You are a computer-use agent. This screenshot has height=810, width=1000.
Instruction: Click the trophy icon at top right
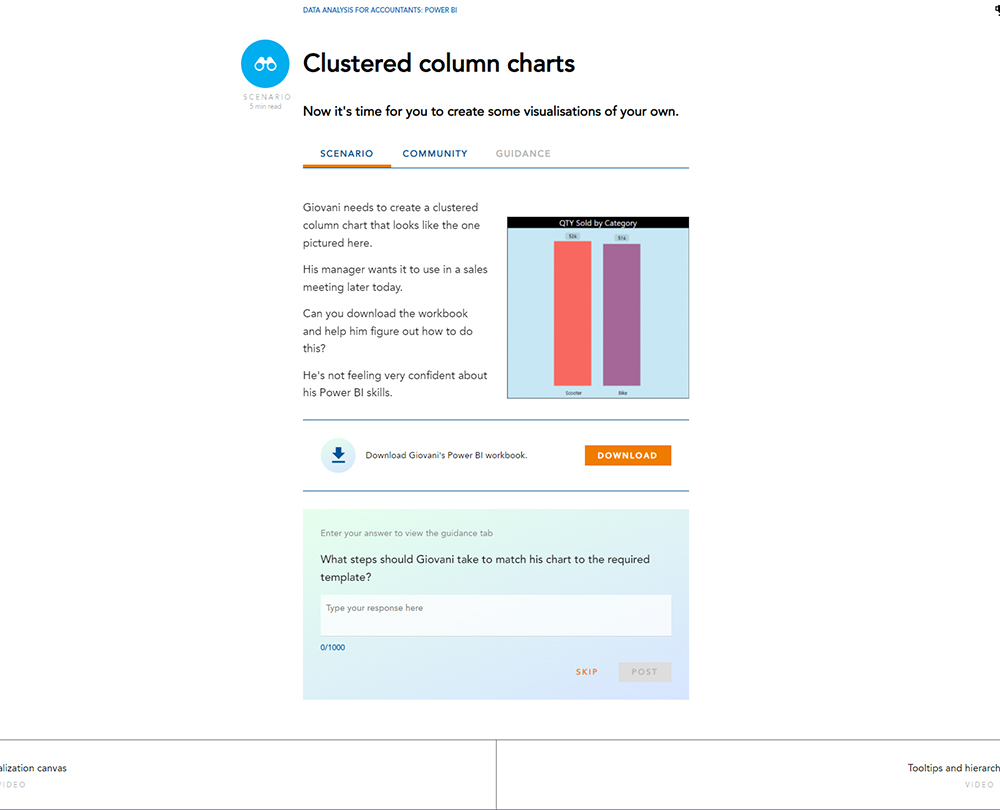(x=996, y=10)
